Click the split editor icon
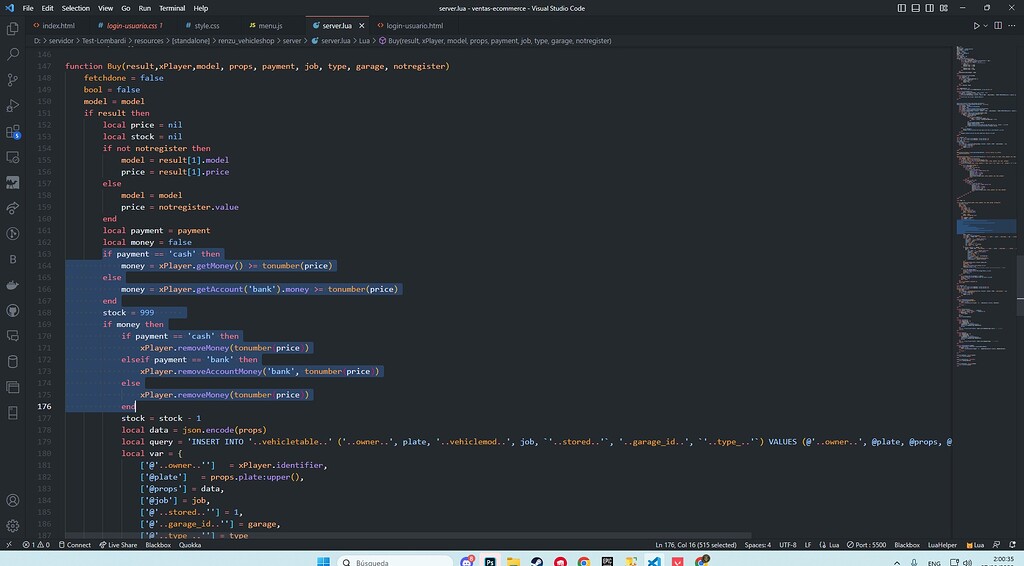This screenshot has width=1024, height=566. 996,25
